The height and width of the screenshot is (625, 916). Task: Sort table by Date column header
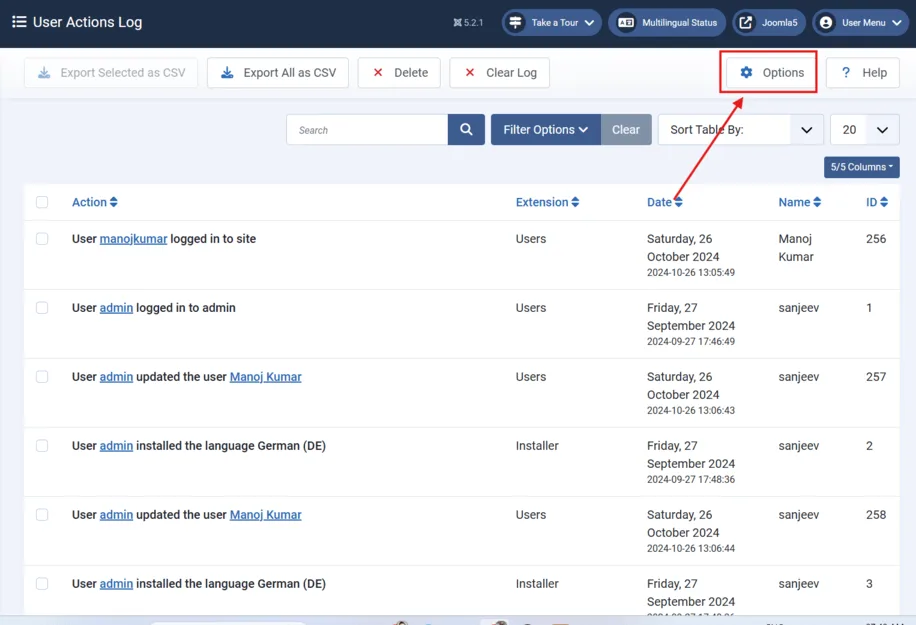(x=664, y=202)
